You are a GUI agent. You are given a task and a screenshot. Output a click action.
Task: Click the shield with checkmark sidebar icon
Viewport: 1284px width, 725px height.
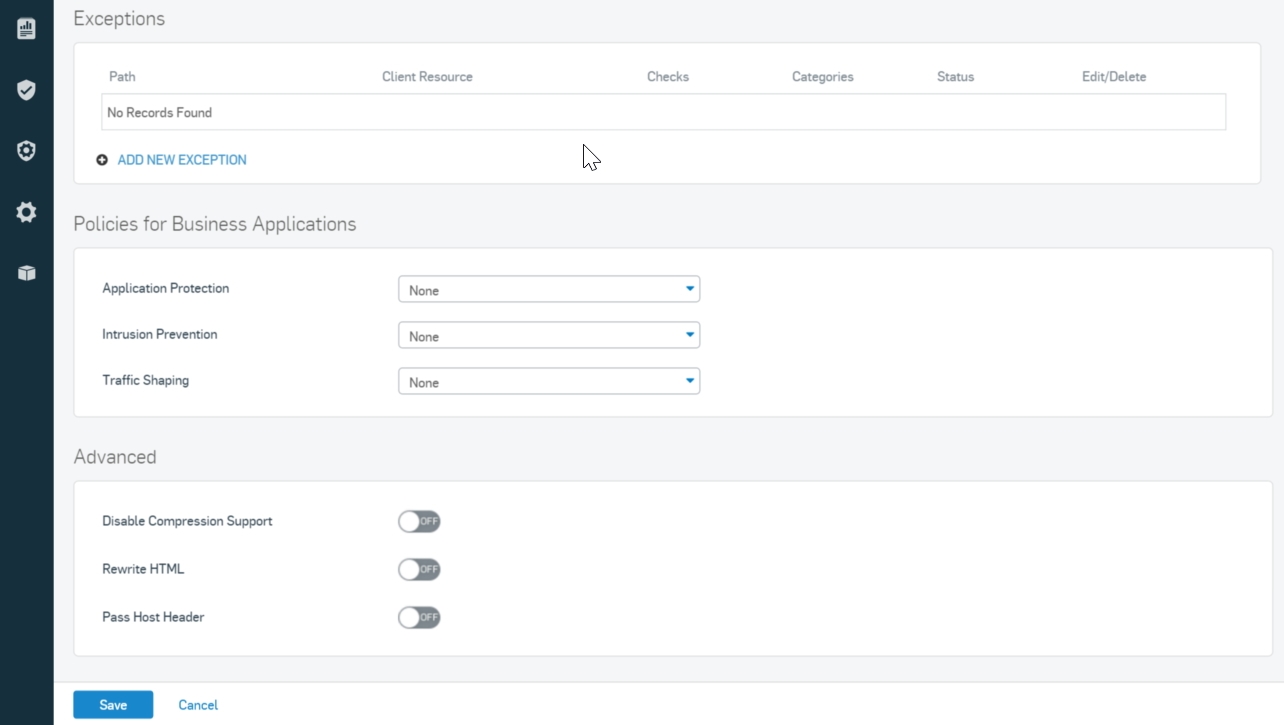click(x=26, y=90)
